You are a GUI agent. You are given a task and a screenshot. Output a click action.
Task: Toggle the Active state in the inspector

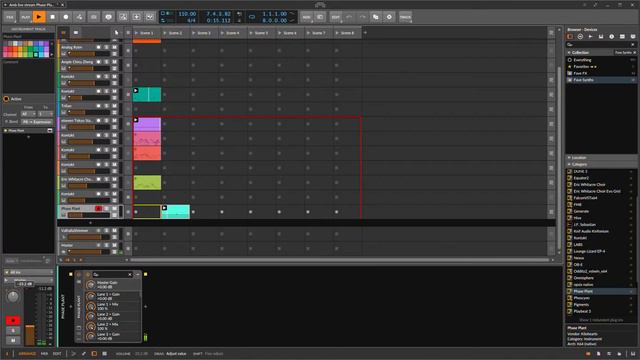click(6, 99)
